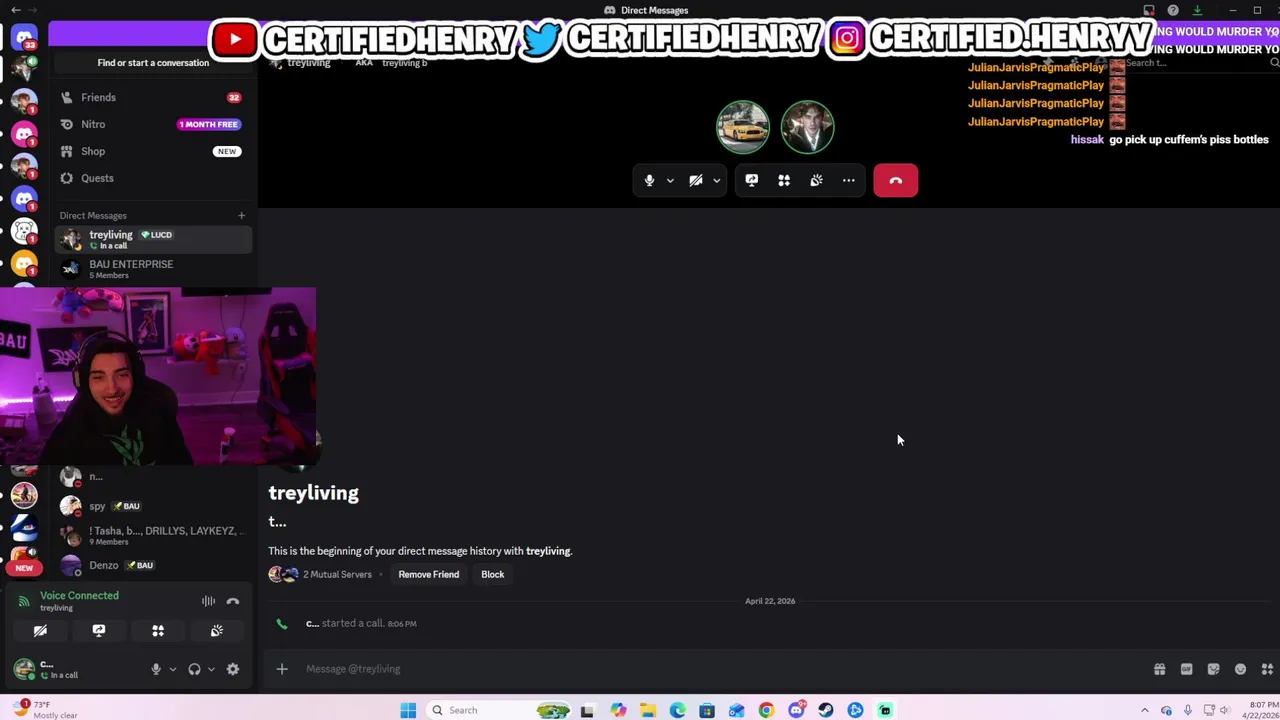Open orange Discord-logo server in sidebar
1280x720 pixels.
coord(24,264)
